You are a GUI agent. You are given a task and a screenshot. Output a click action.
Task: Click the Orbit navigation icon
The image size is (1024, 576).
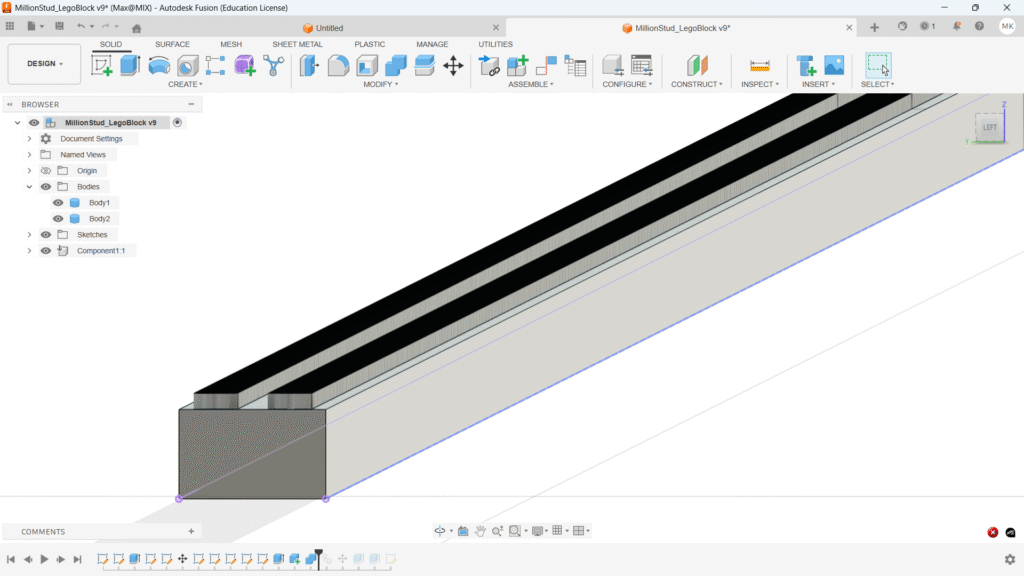point(440,531)
